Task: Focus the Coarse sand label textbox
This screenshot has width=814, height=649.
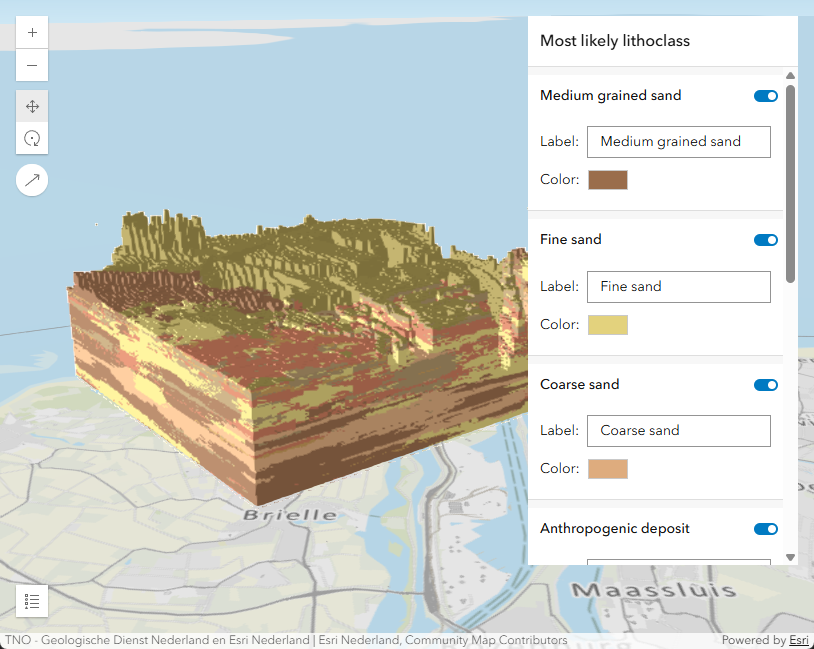Action: pyautogui.click(x=678, y=431)
